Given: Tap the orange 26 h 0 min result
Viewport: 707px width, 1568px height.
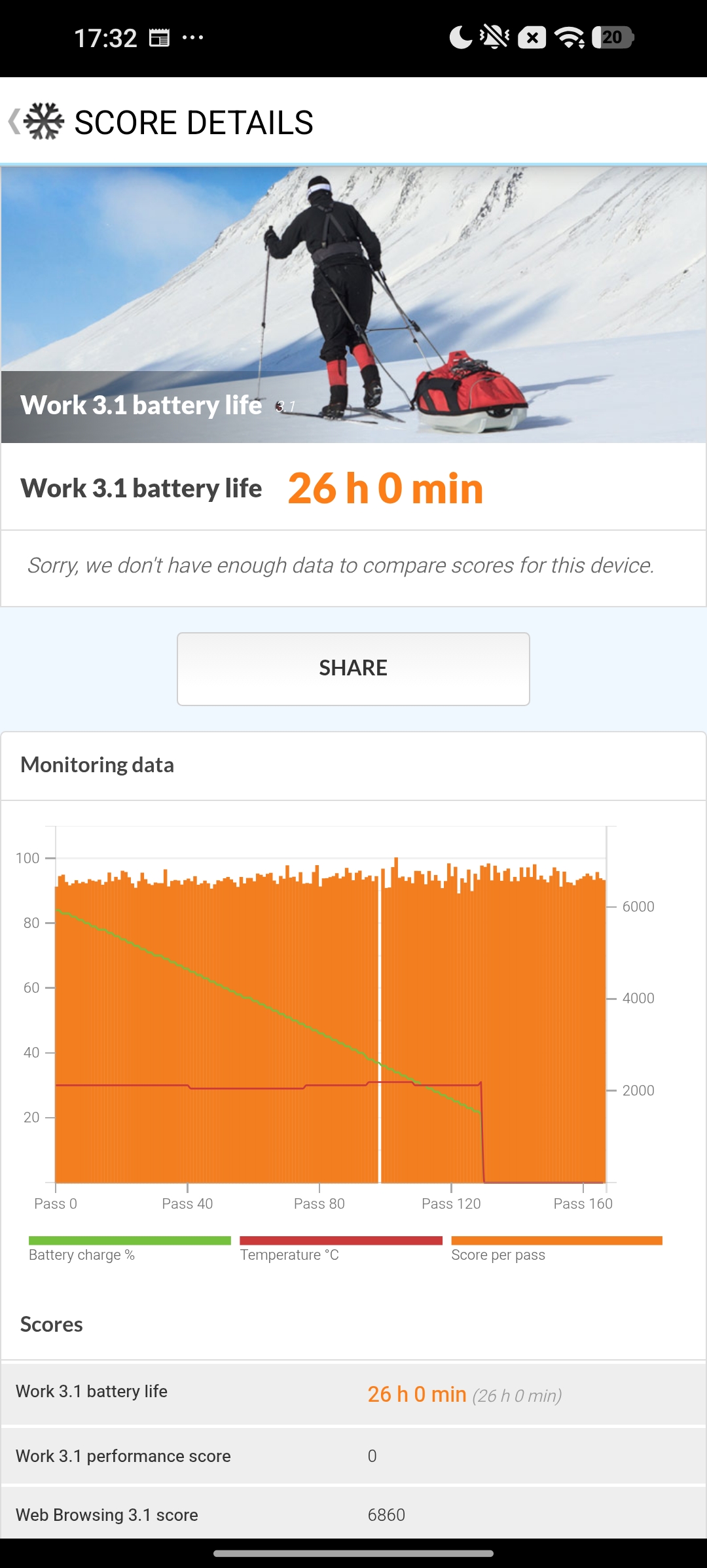Looking at the screenshot, I should [x=386, y=488].
